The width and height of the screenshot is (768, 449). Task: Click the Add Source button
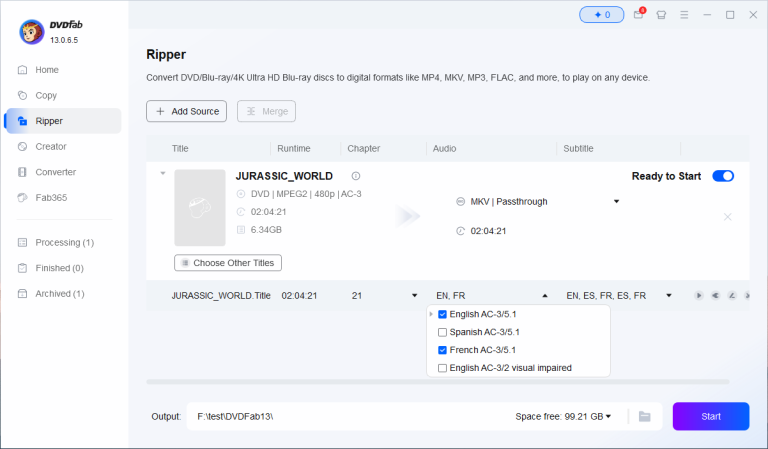pyautogui.click(x=186, y=111)
